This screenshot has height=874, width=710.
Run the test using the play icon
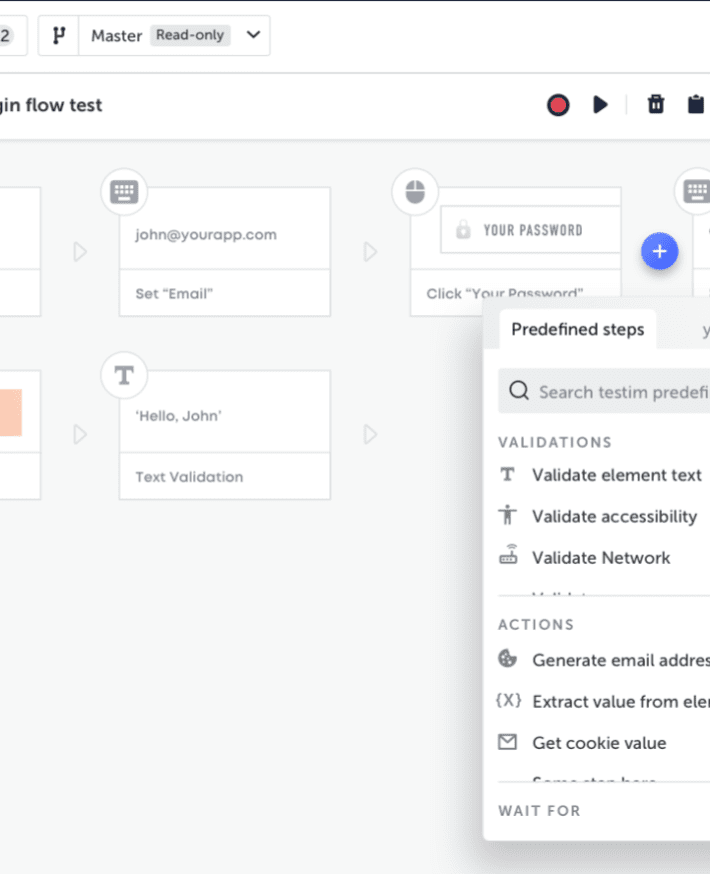(601, 104)
